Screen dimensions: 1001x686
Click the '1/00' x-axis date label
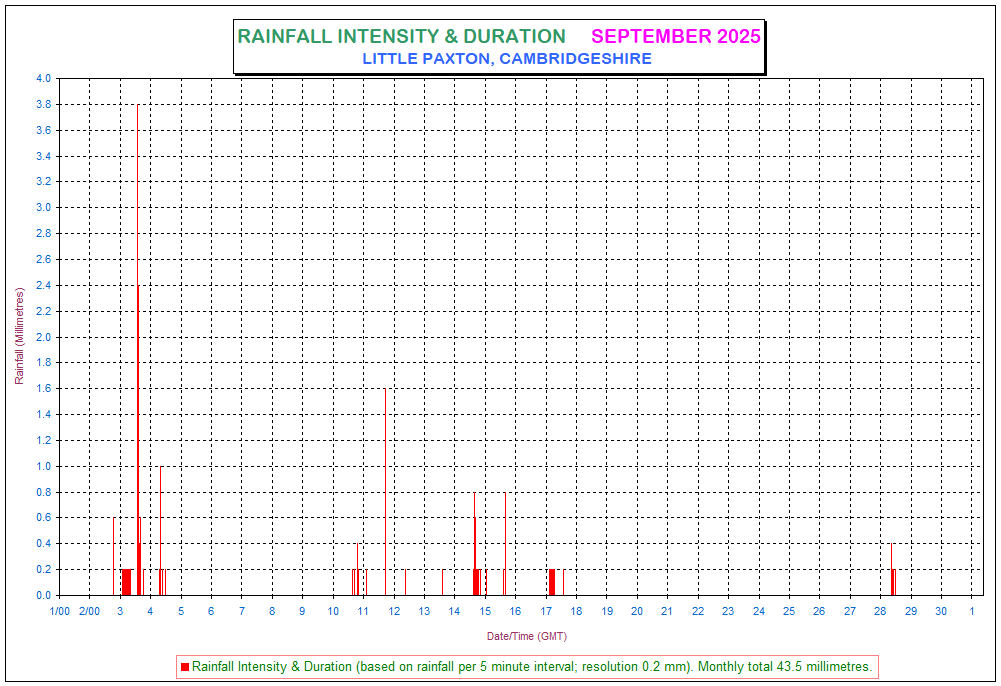(59, 611)
